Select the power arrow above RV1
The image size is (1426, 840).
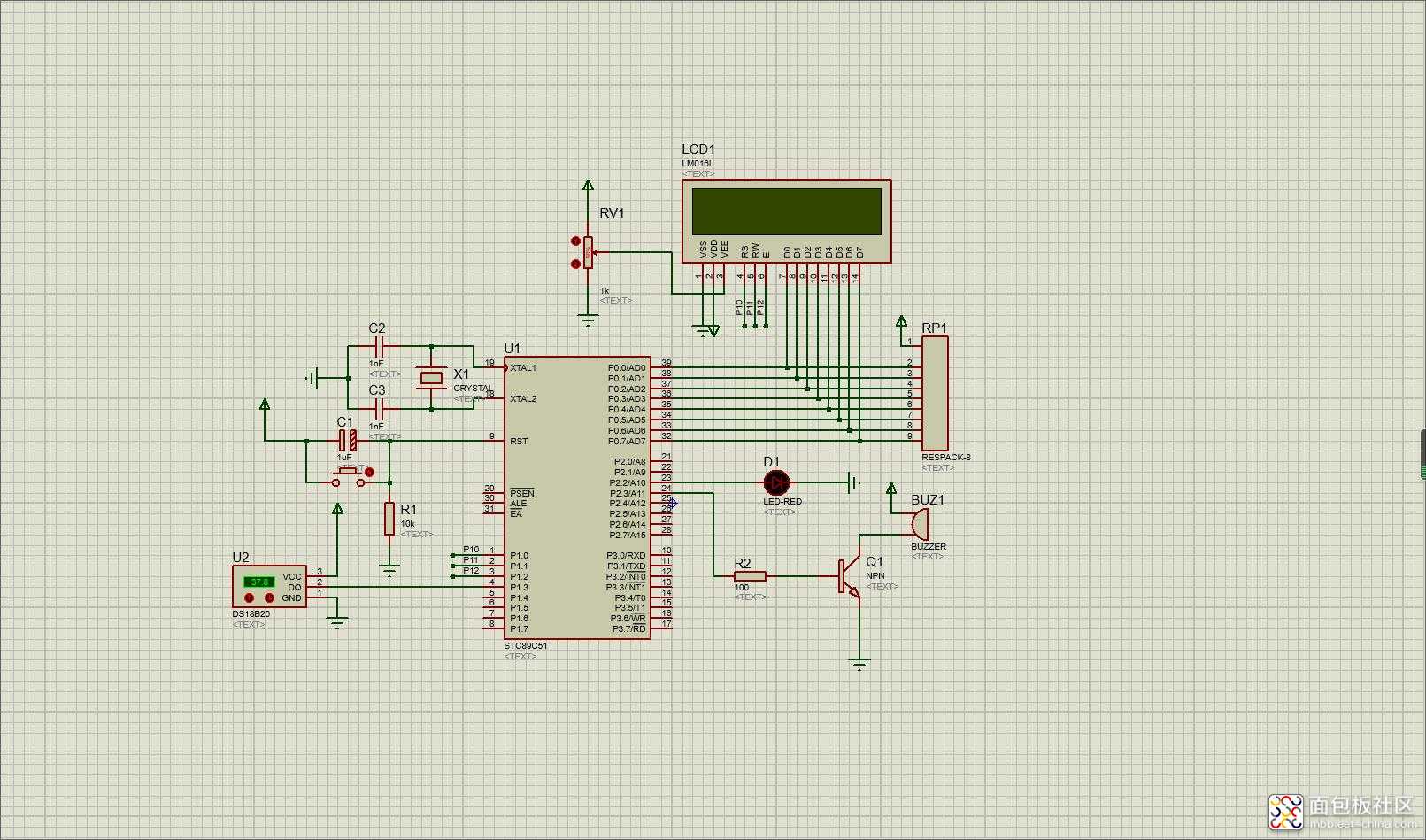[x=588, y=186]
